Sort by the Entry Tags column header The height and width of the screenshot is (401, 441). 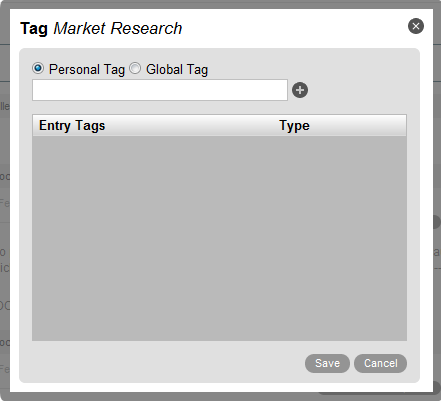(x=72, y=126)
